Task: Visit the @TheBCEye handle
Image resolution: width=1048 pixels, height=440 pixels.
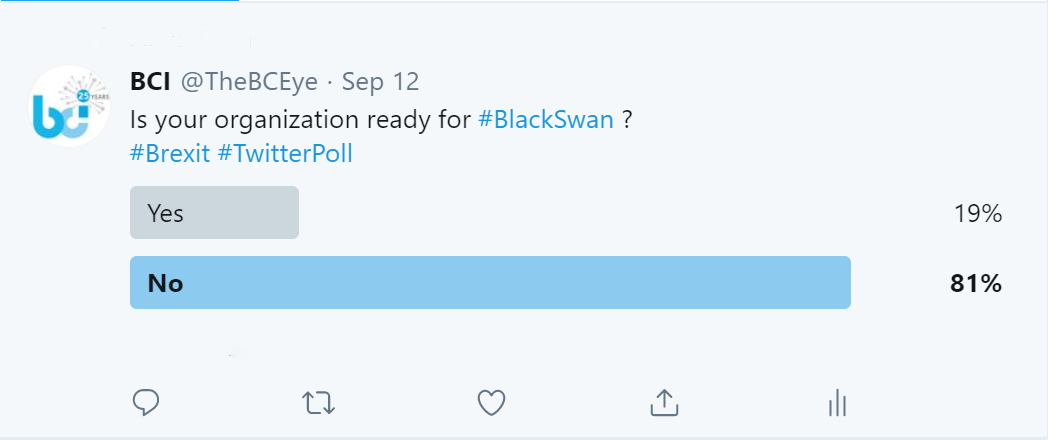Action: click(x=248, y=82)
